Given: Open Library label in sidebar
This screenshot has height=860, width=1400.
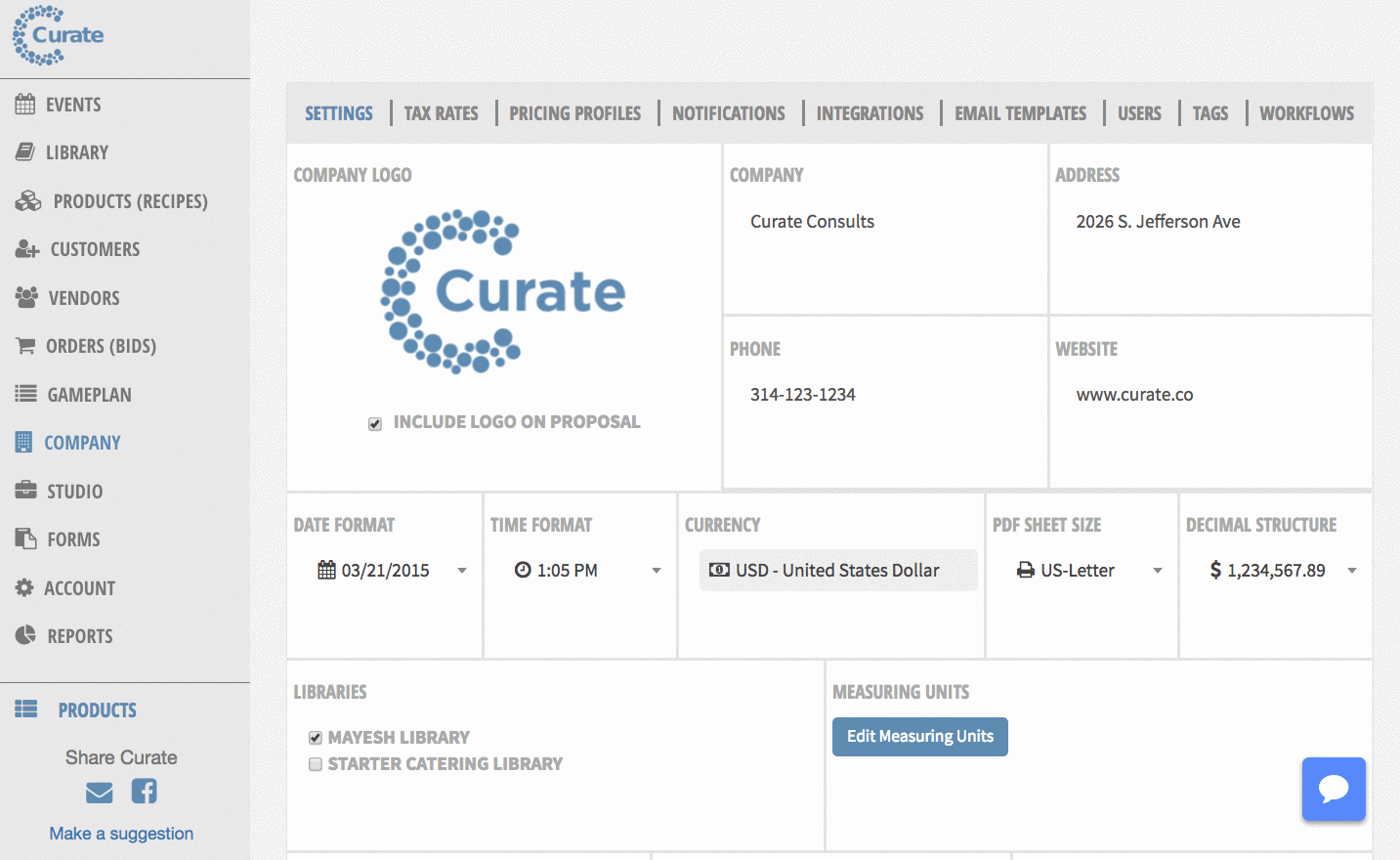Looking at the screenshot, I should pyautogui.click(x=77, y=152).
